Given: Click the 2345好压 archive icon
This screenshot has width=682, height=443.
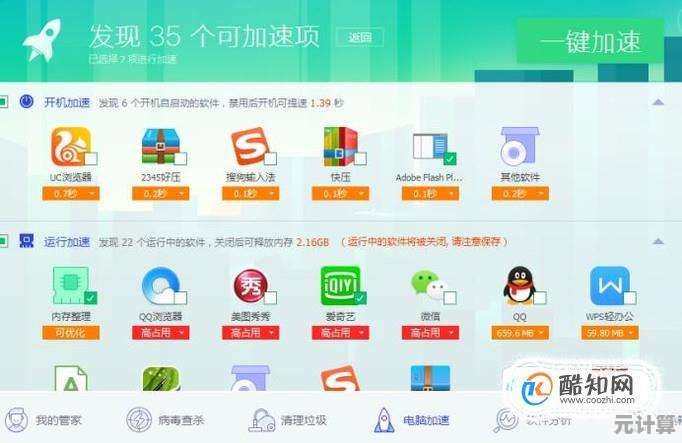Looking at the screenshot, I should click(x=161, y=147).
